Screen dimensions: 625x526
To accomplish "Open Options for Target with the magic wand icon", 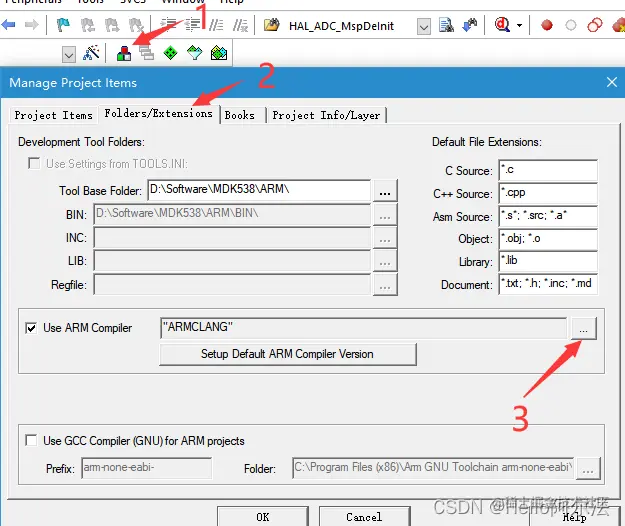I will (91, 53).
